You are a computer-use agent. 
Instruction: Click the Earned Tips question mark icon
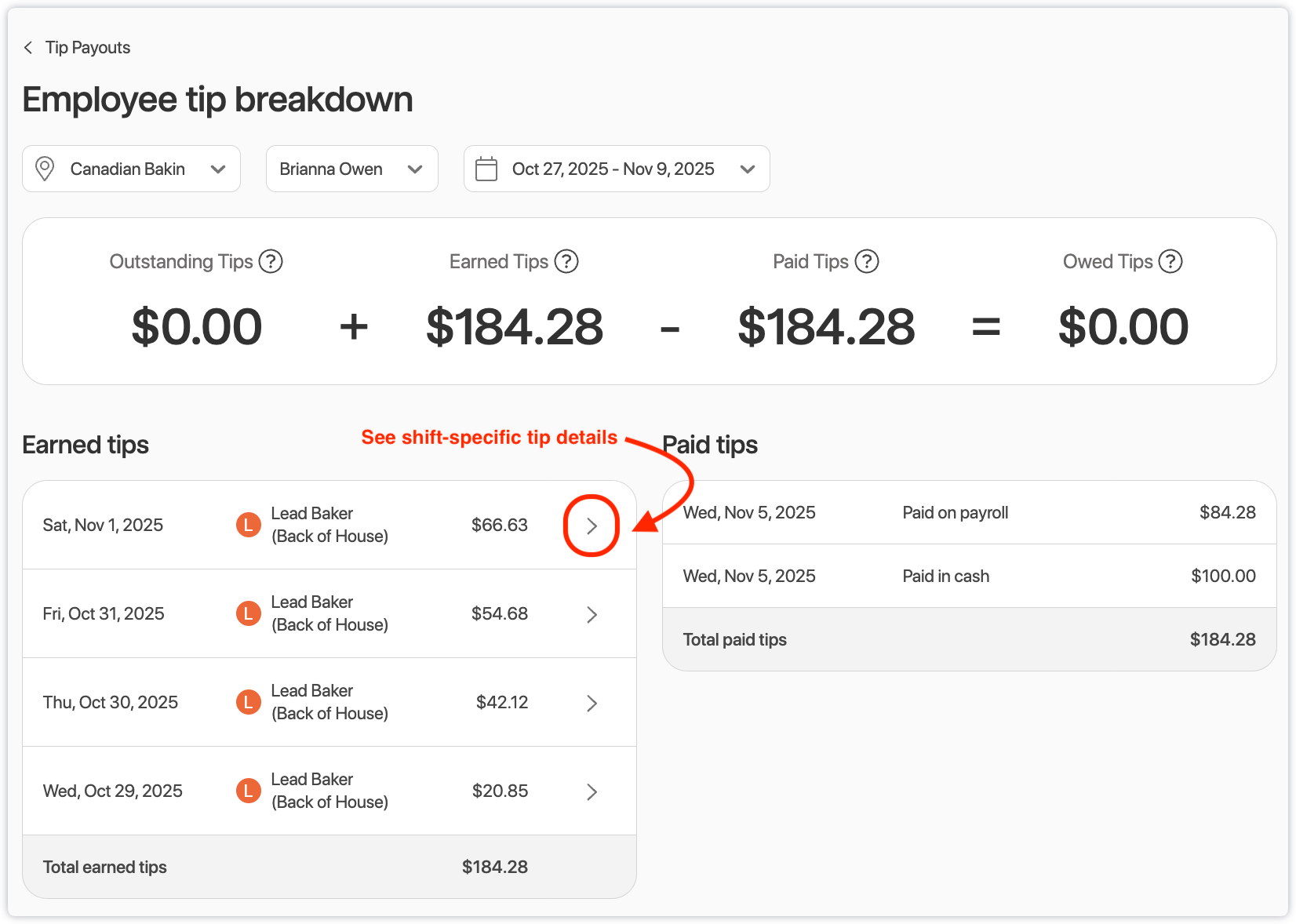tap(566, 261)
